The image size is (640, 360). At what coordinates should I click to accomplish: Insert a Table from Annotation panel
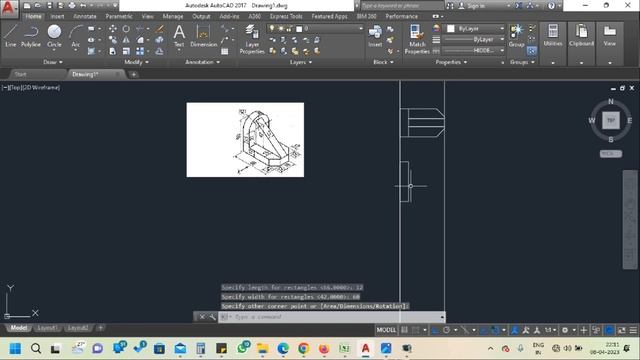(x=224, y=51)
